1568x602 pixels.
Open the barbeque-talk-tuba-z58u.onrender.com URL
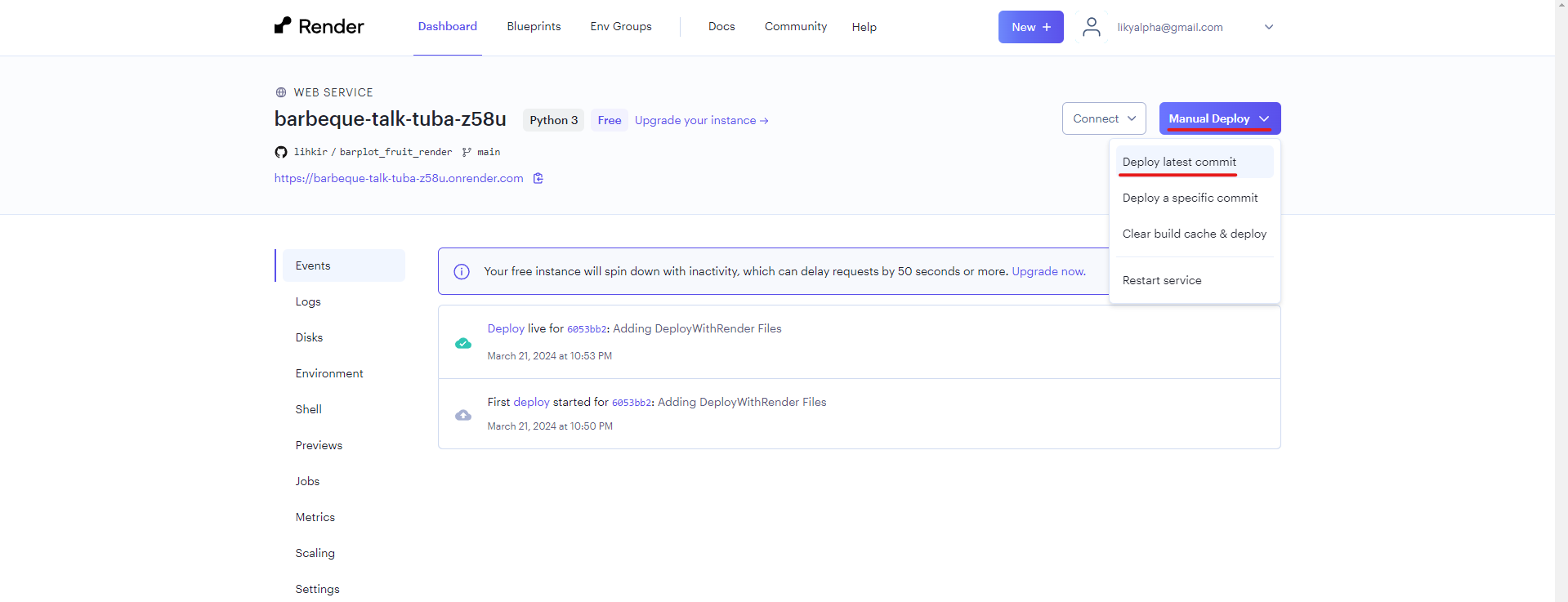pyautogui.click(x=399, y=178)
